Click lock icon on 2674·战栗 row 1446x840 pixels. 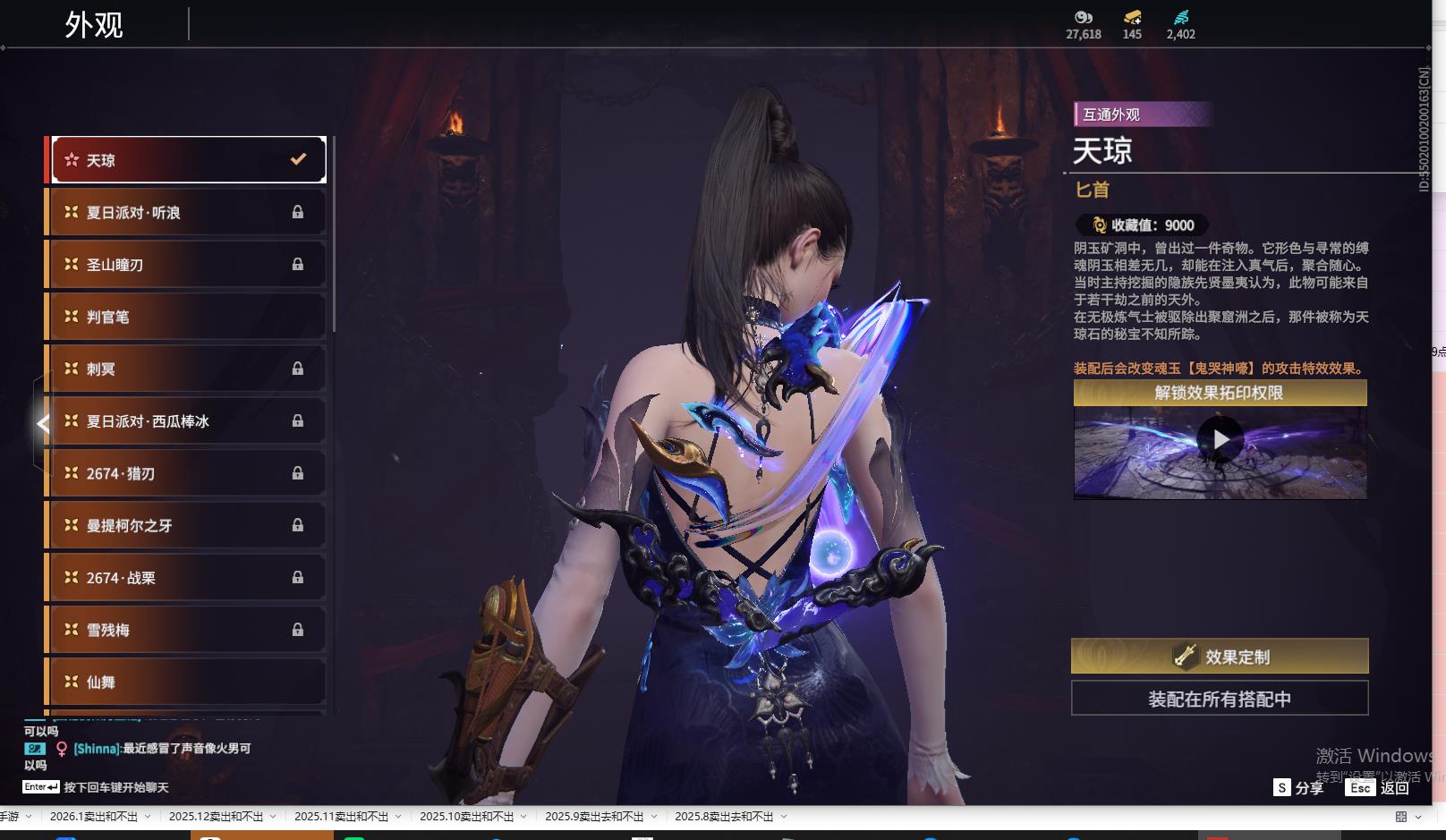click(297, 577)
